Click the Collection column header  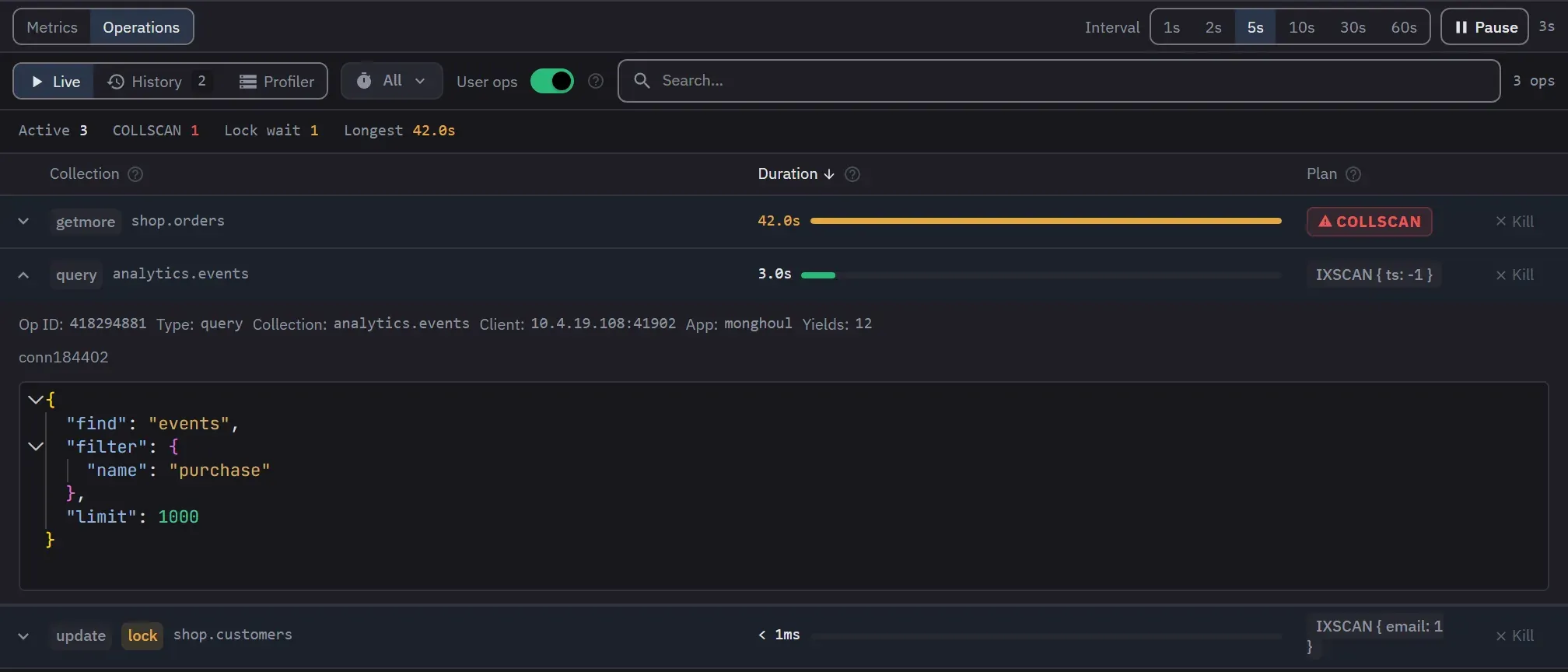click(x=85, y=174)
